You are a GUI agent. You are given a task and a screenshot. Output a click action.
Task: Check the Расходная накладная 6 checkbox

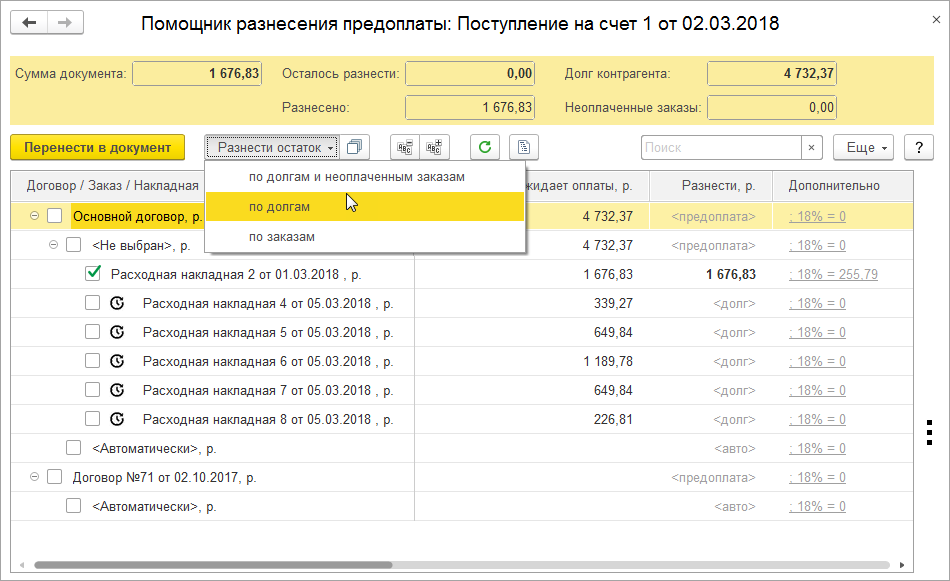point(93,361)
